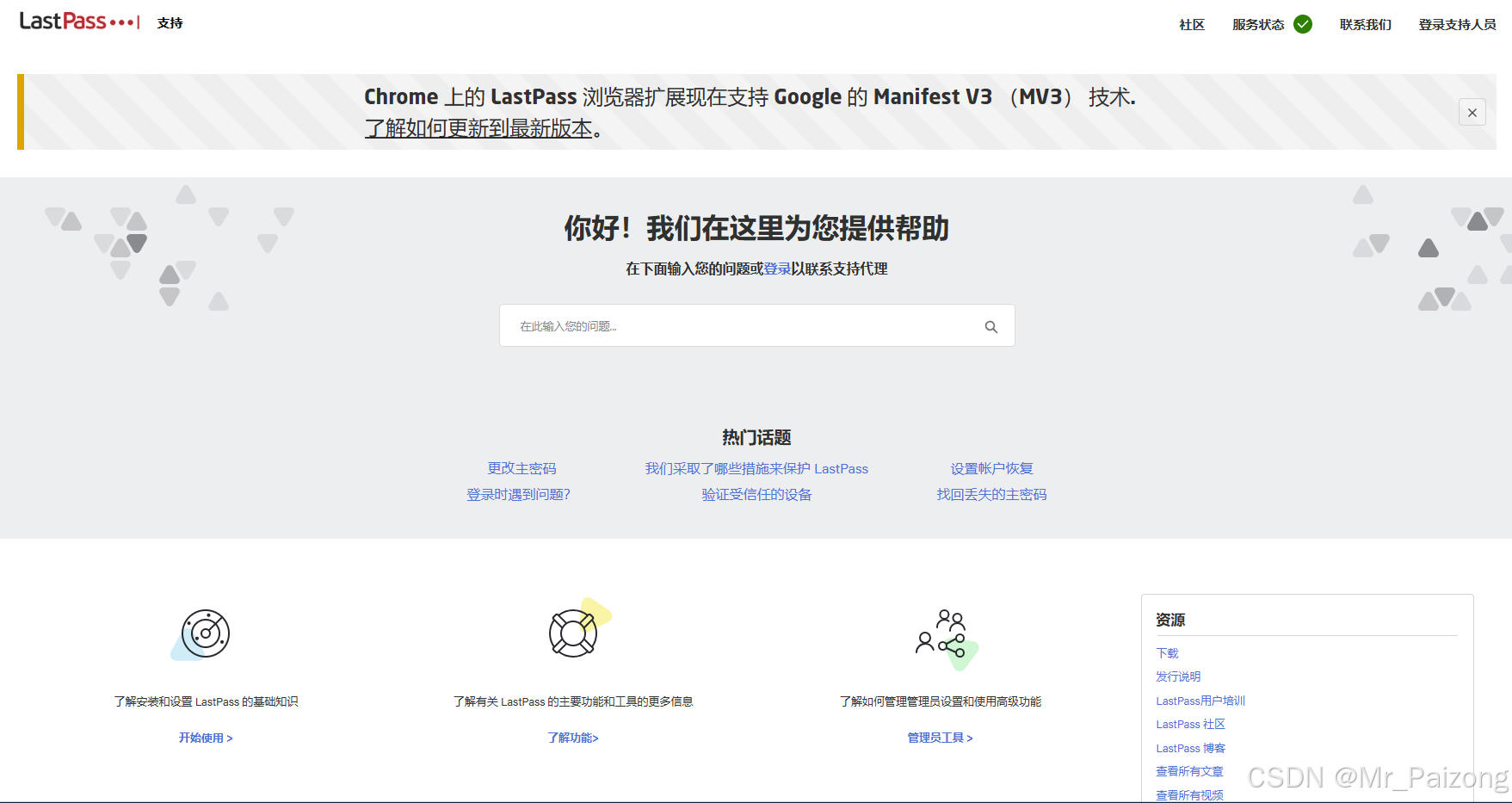Screen dimensions: 1512x803
Task: Open link 了解如何更新到最新版本
Action: [478, 128]
